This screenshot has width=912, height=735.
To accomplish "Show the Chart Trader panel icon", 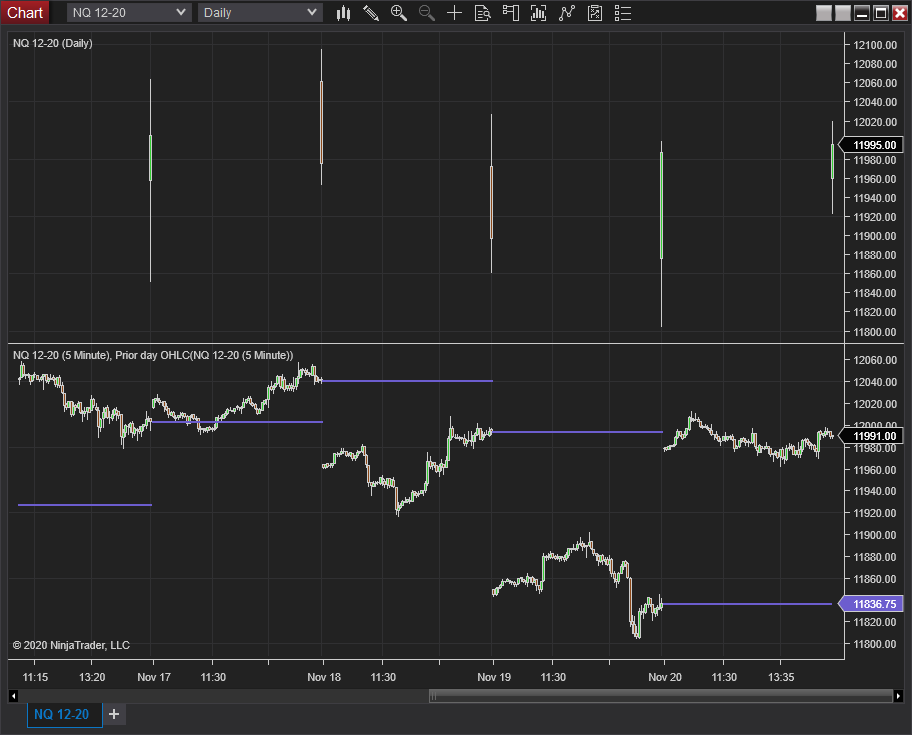I will 510,13.
